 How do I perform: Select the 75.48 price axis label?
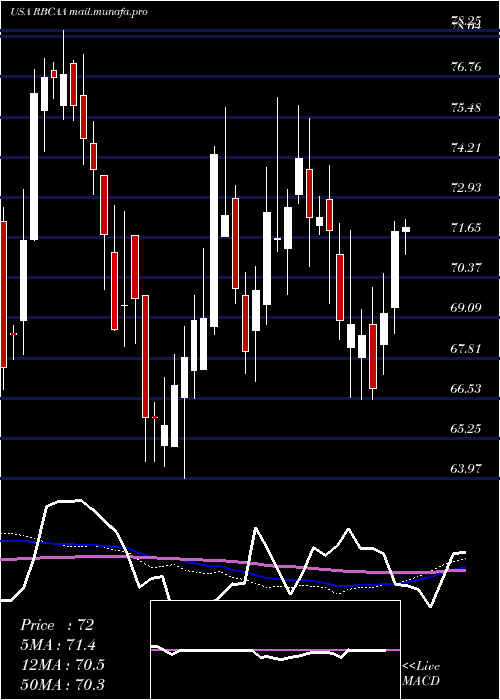(466, 108)
